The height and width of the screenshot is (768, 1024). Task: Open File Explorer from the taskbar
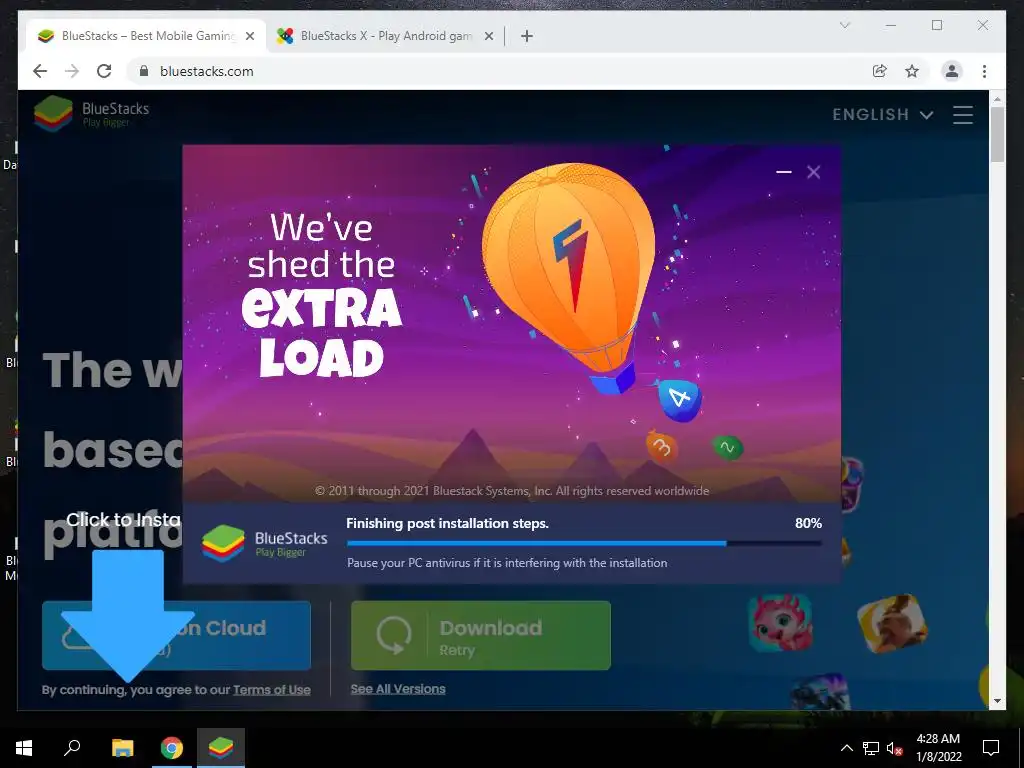click(122, 748)
